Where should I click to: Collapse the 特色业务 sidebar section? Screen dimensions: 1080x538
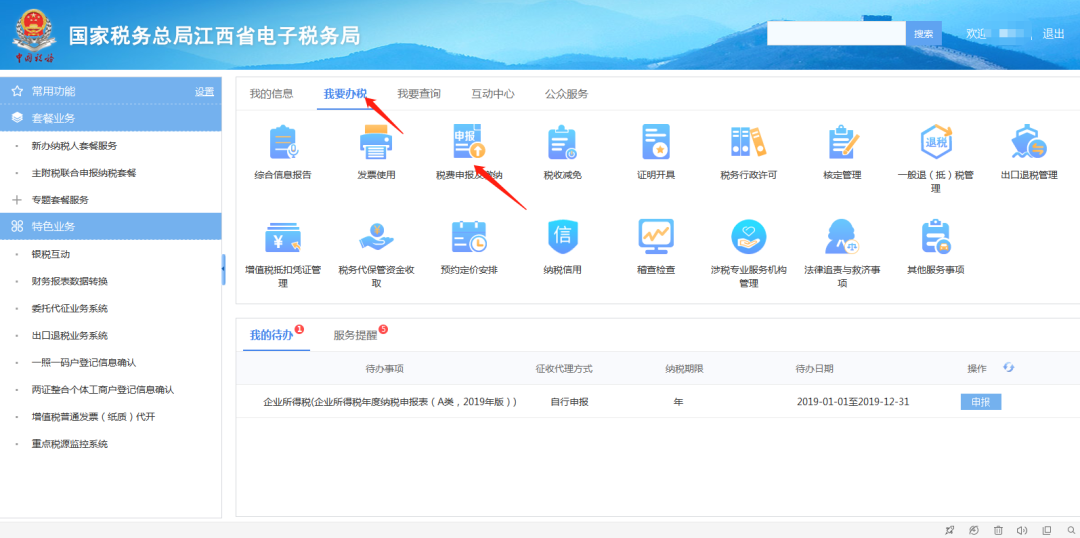pyautogui.click(x=110, y=226)
